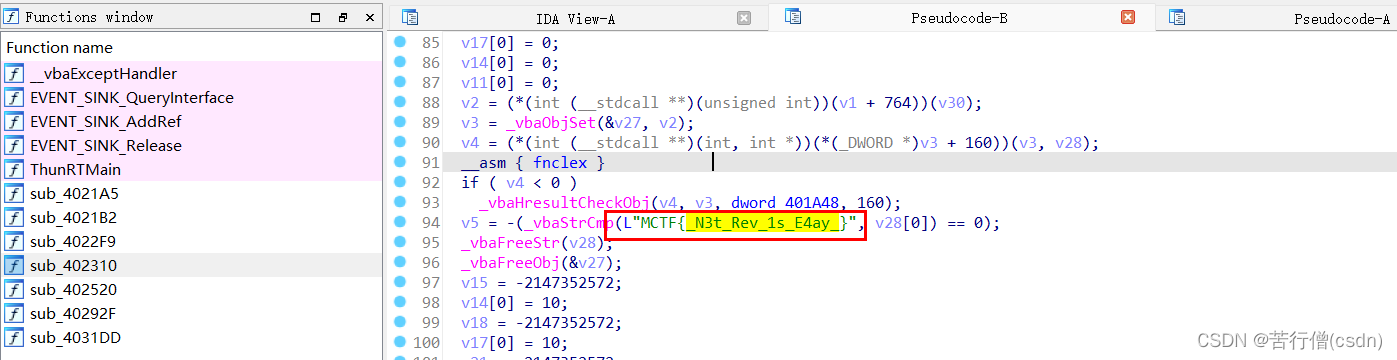This screenshot has height=360, width=1397.
Task: Toggle breakpoint dot on line 94
Action: click(x=400, y=222)
